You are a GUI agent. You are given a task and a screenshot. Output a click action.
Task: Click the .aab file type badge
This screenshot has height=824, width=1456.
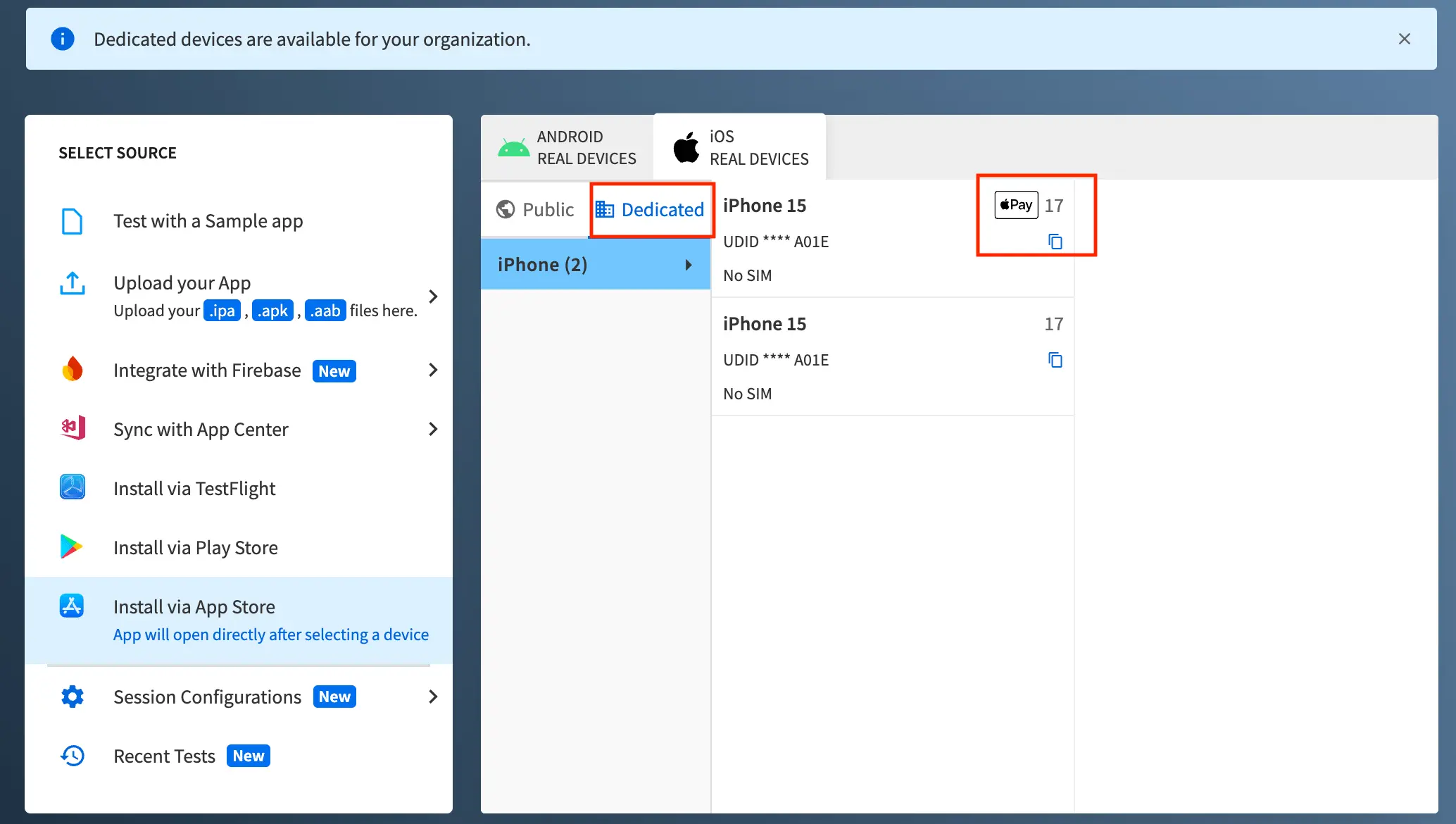point(325,311)
